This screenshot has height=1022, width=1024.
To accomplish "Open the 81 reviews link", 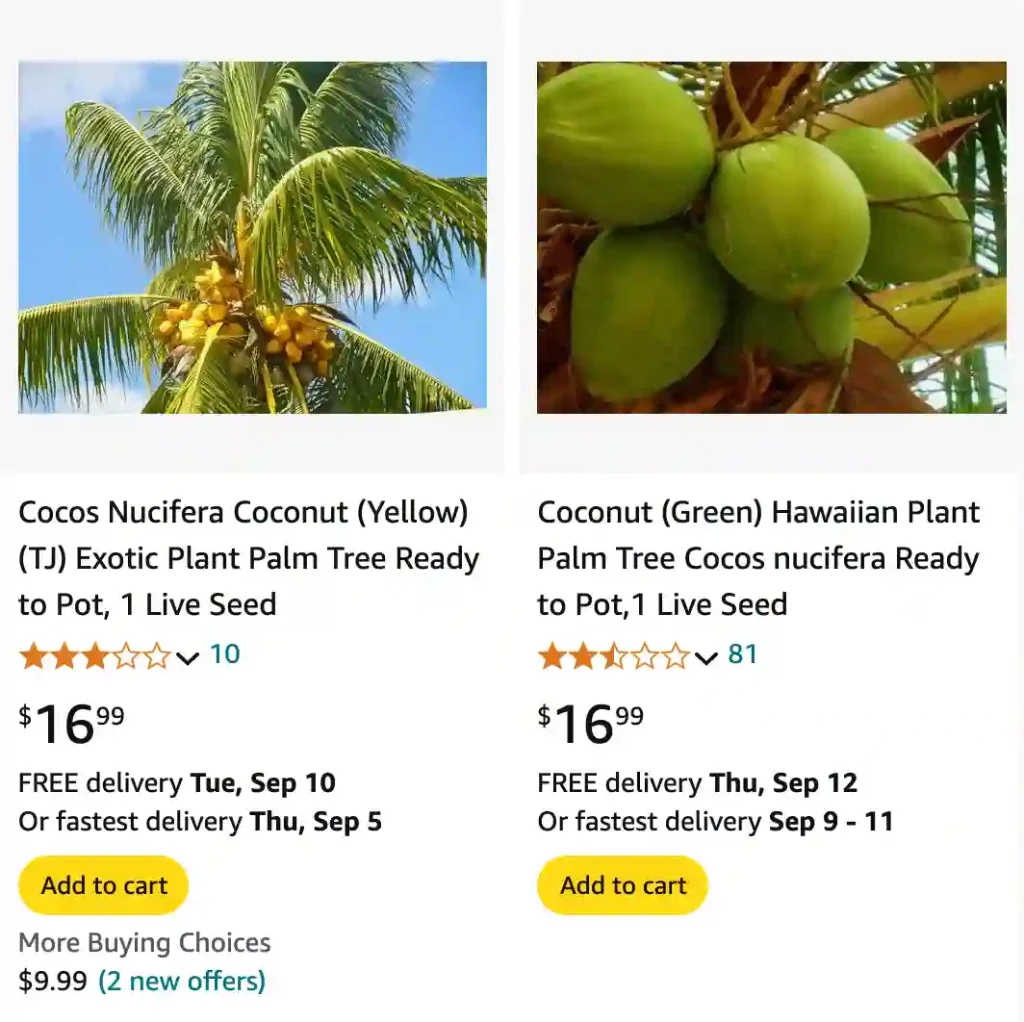I will 743,655.
